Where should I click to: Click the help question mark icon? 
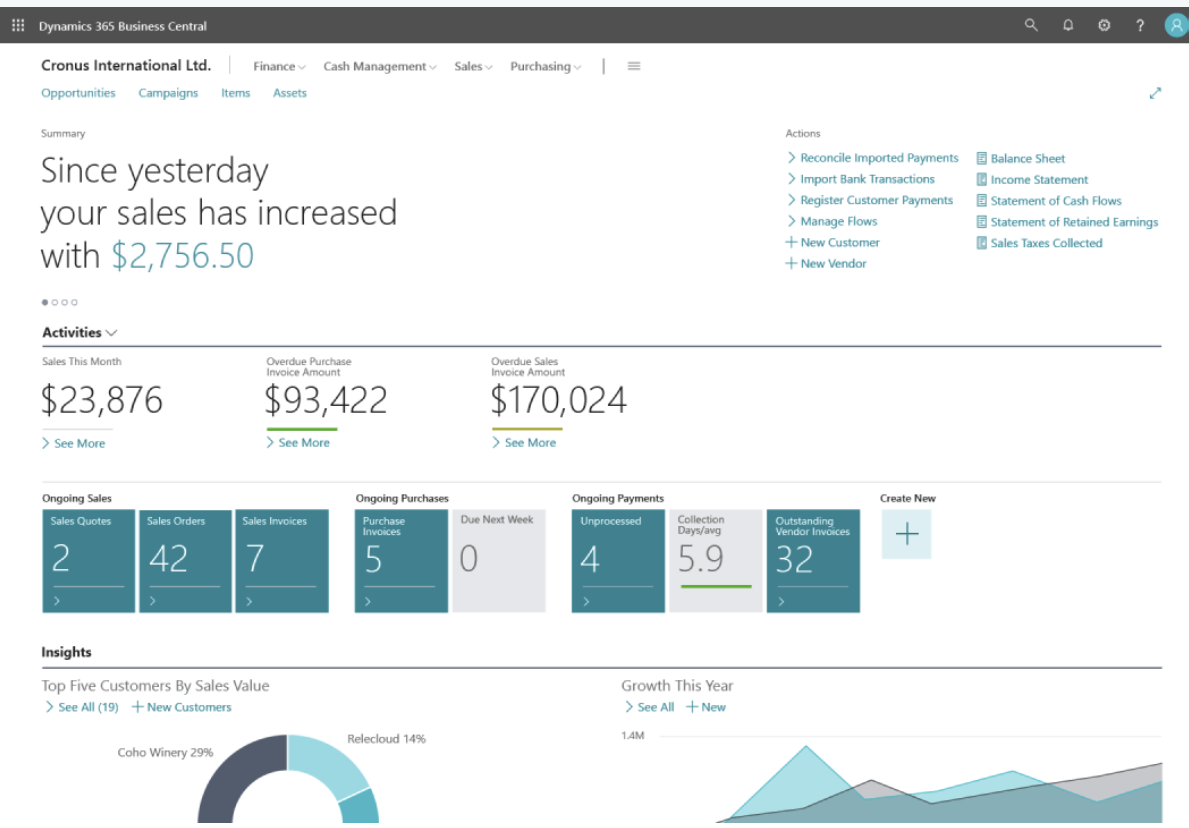pyautogui.click(x=1140, y=26)
